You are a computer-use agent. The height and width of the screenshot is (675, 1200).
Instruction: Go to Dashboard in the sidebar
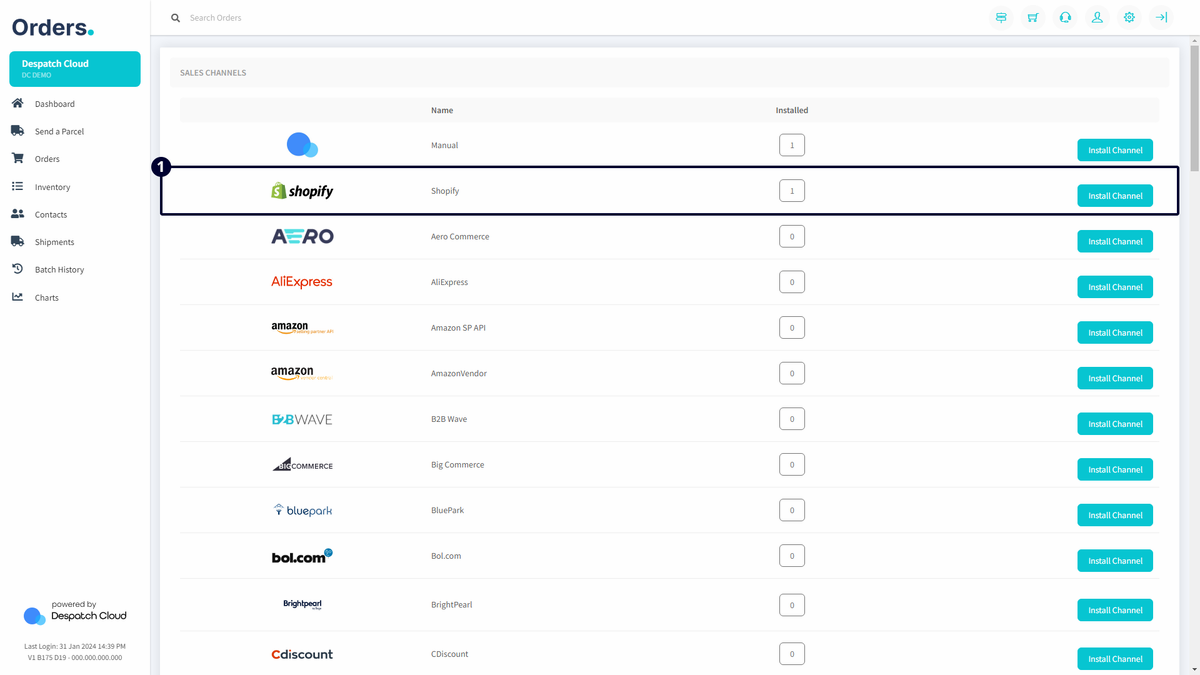54,104
